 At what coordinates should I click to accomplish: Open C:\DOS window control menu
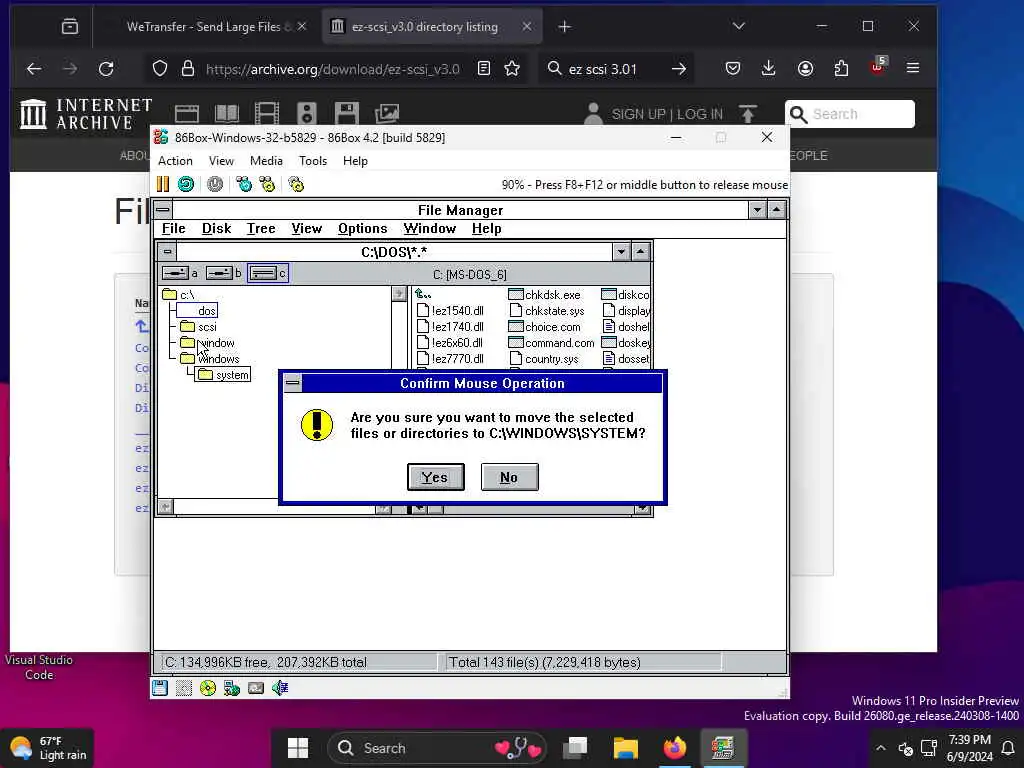168,251
